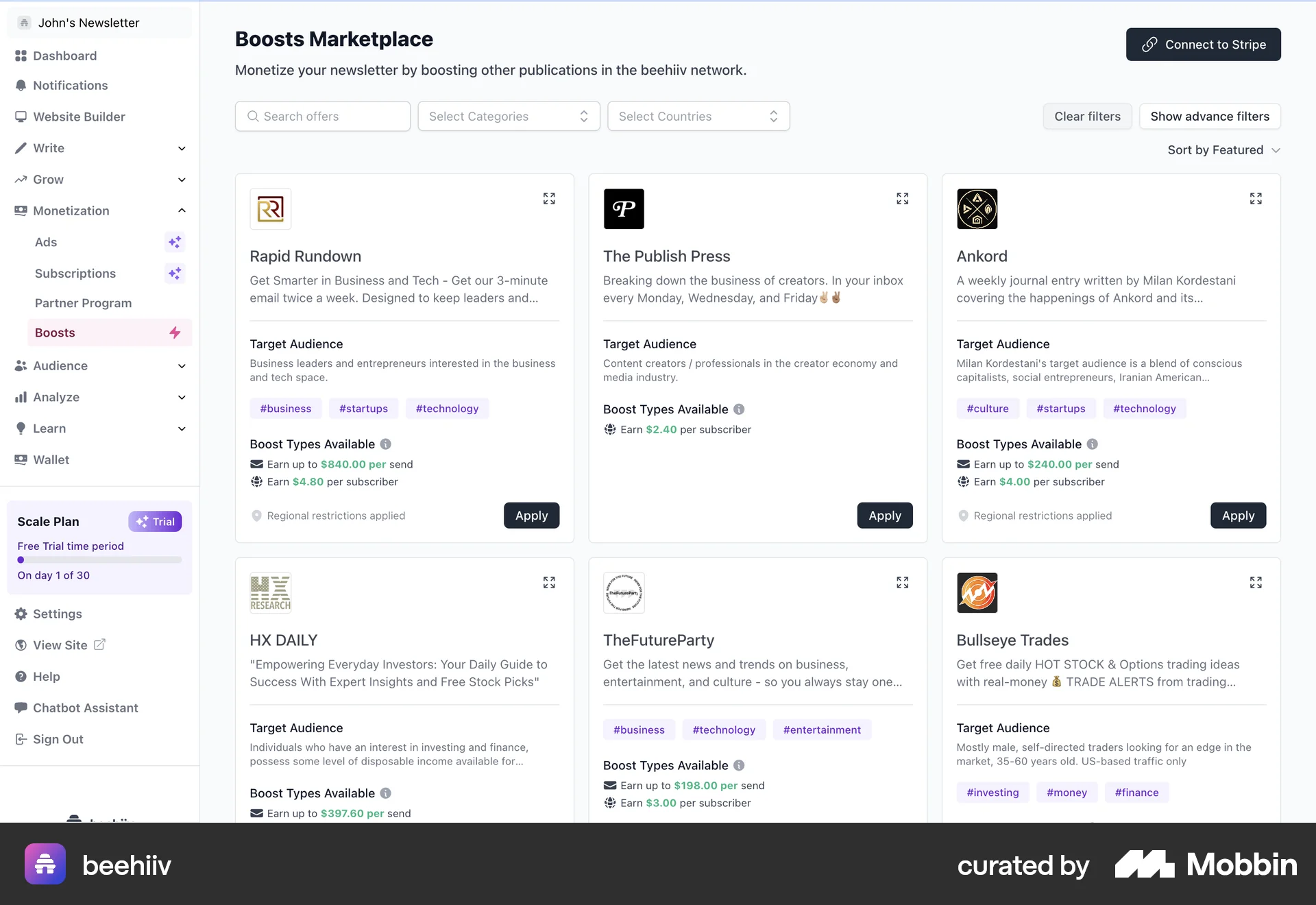Open Website Builder in sidebar
Viewport: 1316px width, 905px height.
(100, 117)
